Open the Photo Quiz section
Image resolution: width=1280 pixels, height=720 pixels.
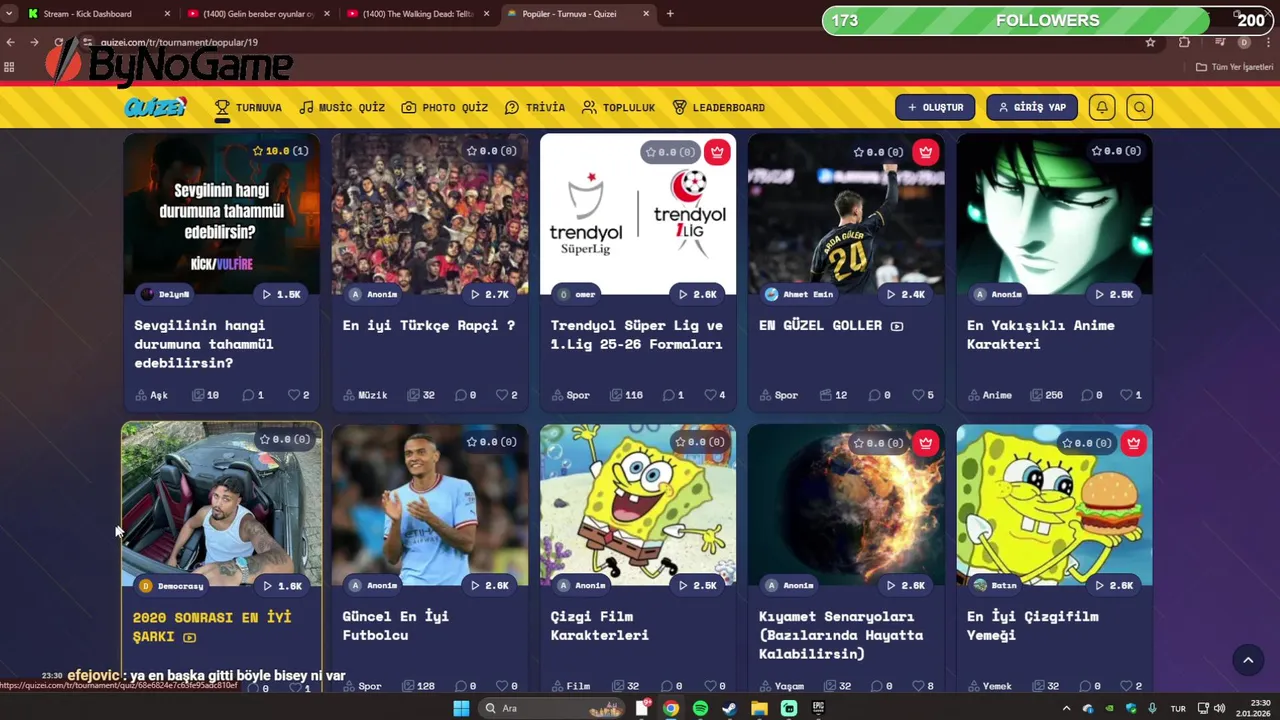pos(445,107)
